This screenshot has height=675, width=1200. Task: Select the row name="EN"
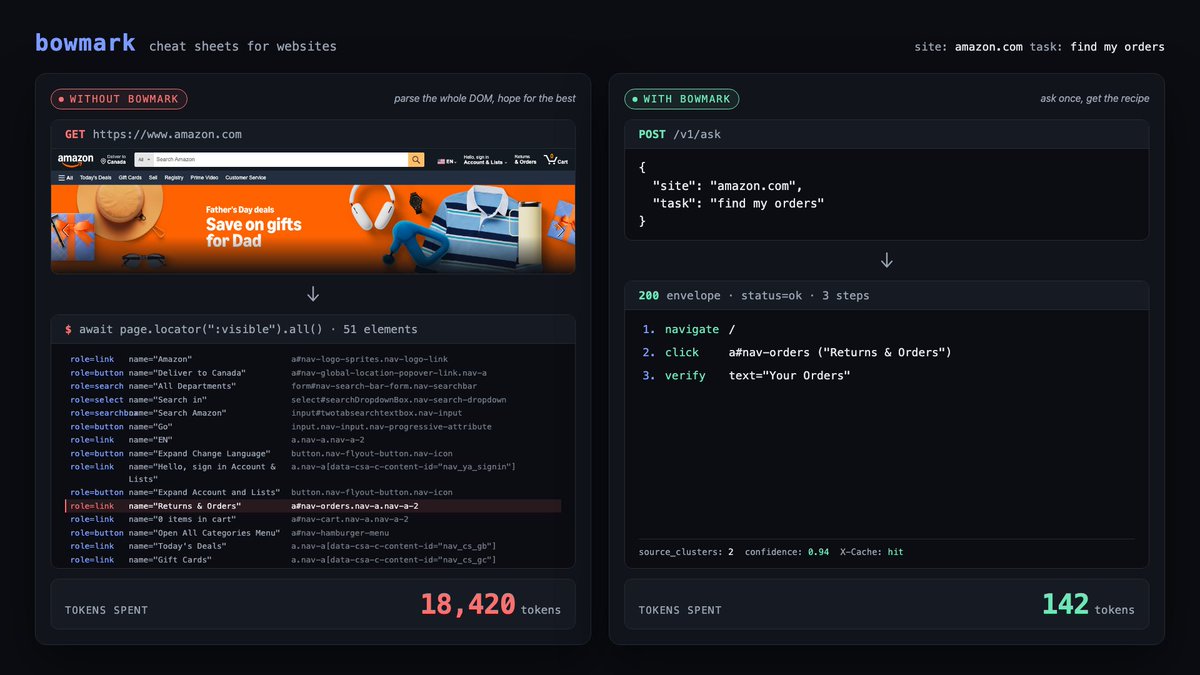[313, 440]
